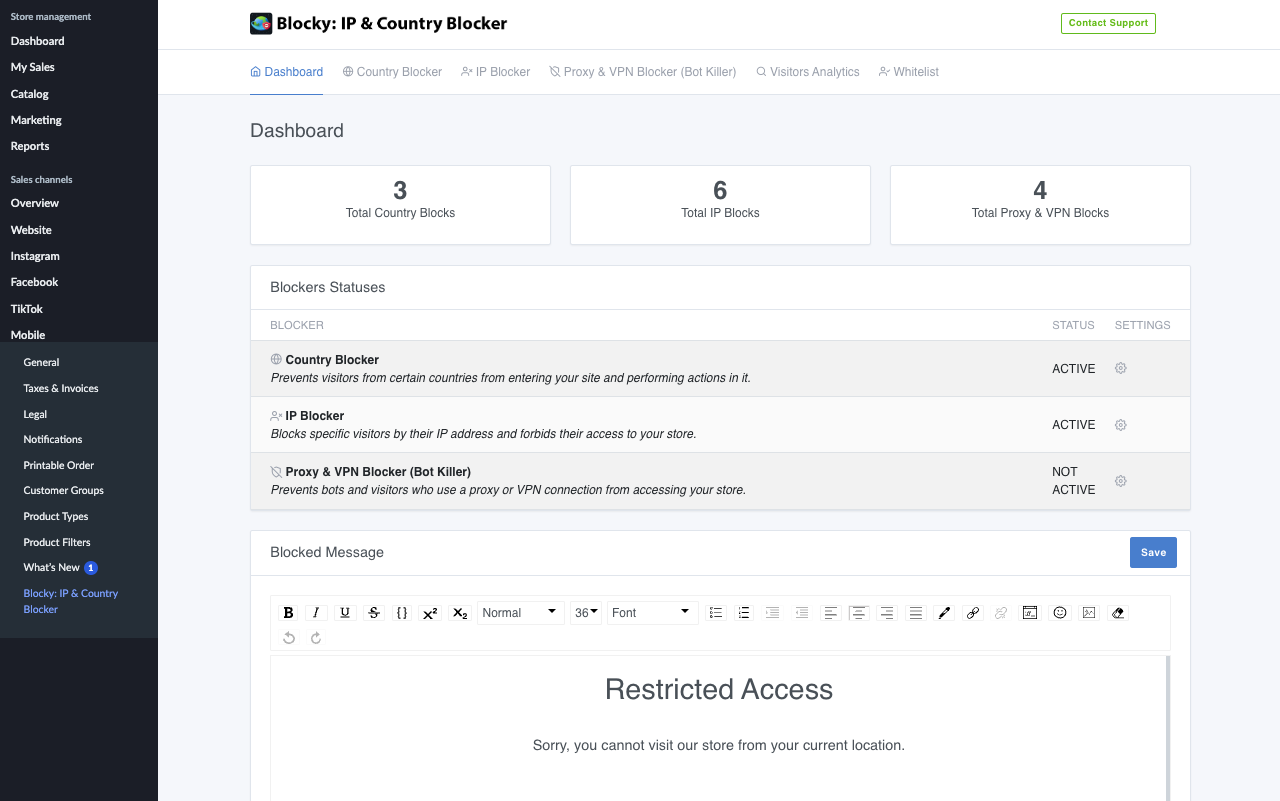Viewport: 1280px width, 801px height.
Task: Click the outdent icon in editor toolbar
Action: point(801,613)
